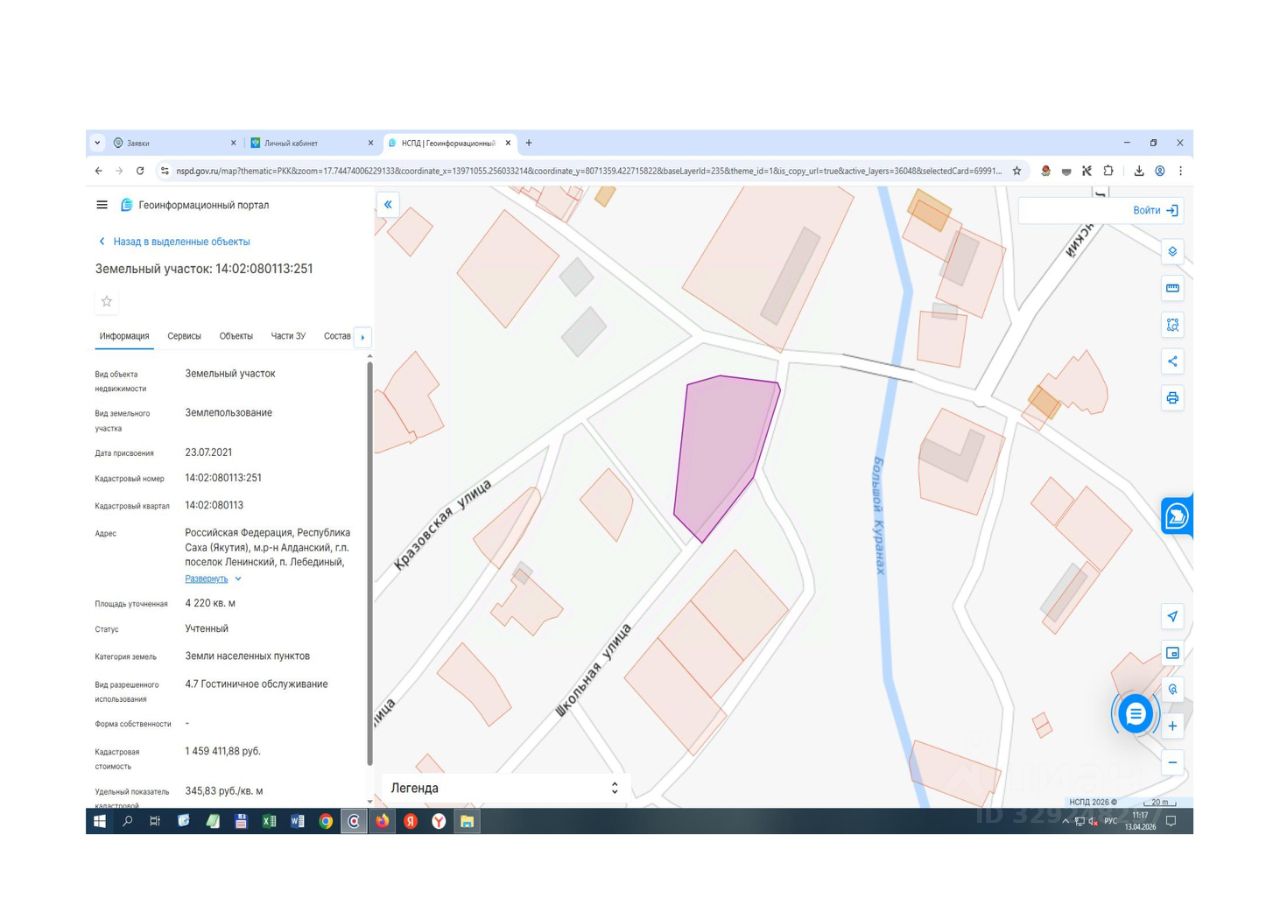
Task: Open Excel from the taskbar
Action: coord(269,822)
